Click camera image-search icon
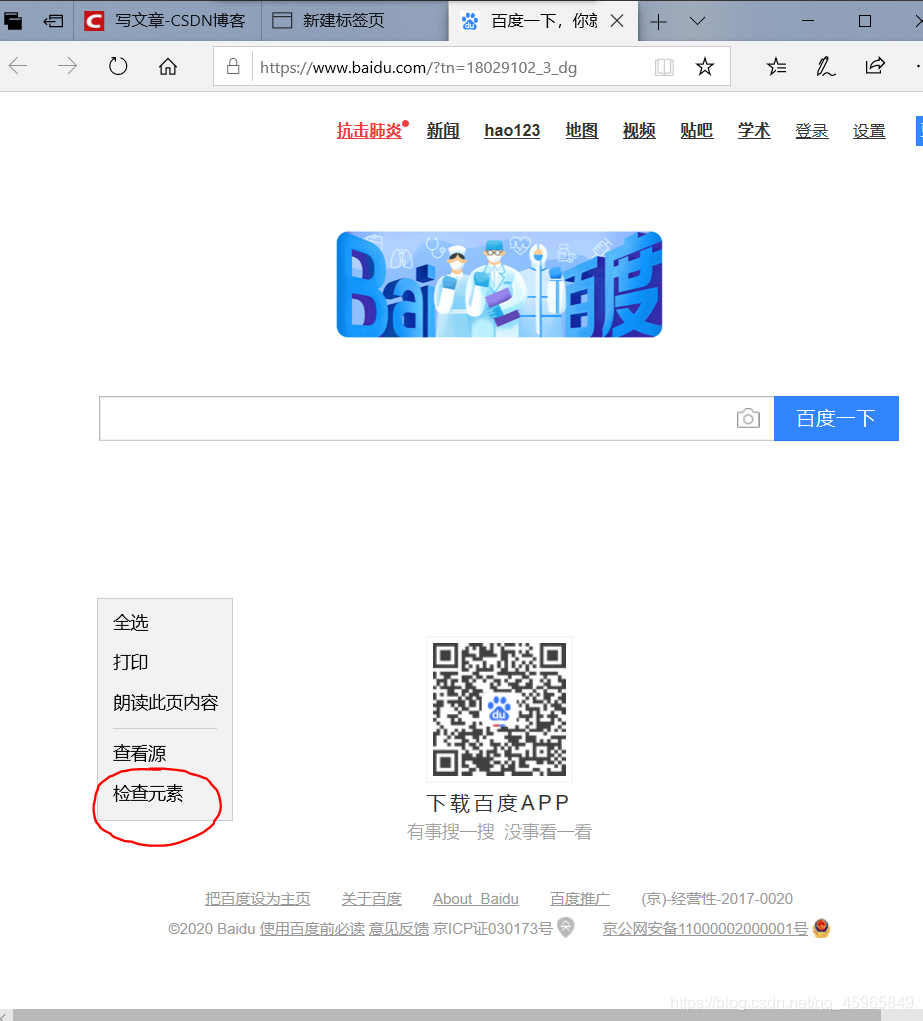The height and width of the screenshot is (1021, 923). tap(748, 418)
